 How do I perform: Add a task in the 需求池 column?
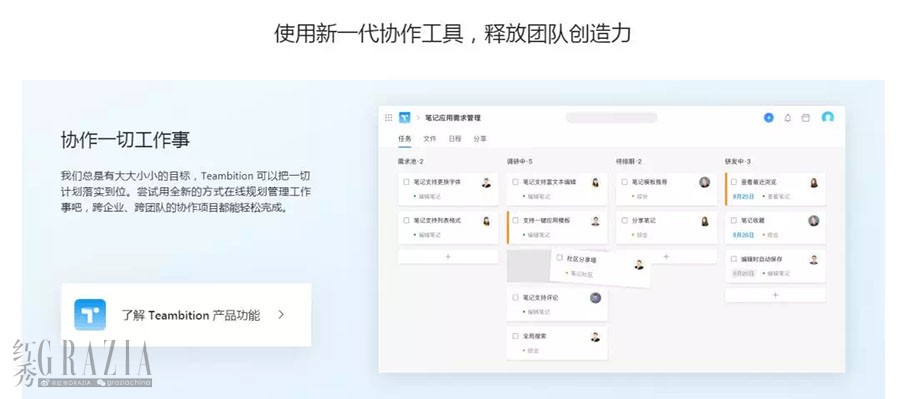(448, 257)
